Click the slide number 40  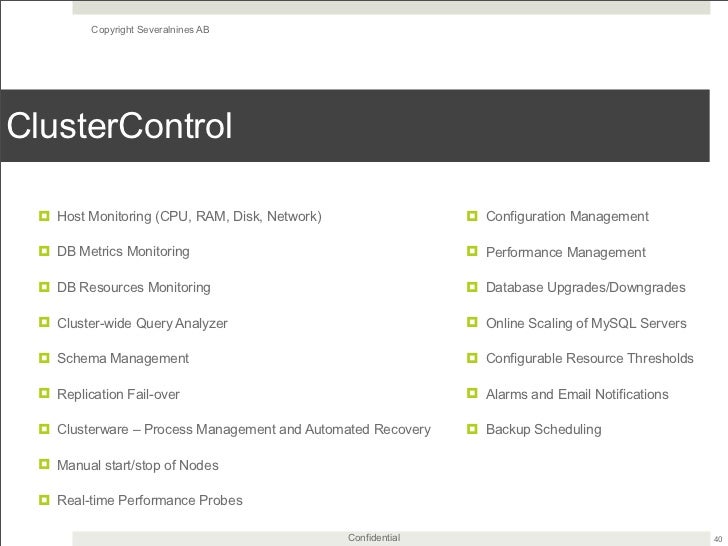[x=716, y=538]
